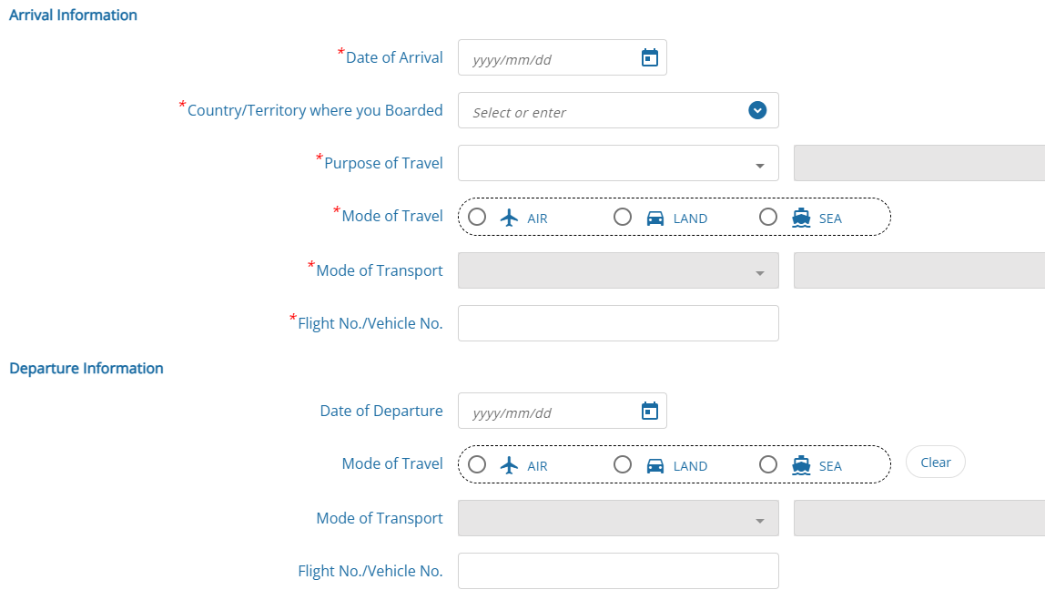The width and height of the screenshot is (1045, 600).
Task: Open the Date of Departure calendar icon
Action: click(x=649, y=411)
